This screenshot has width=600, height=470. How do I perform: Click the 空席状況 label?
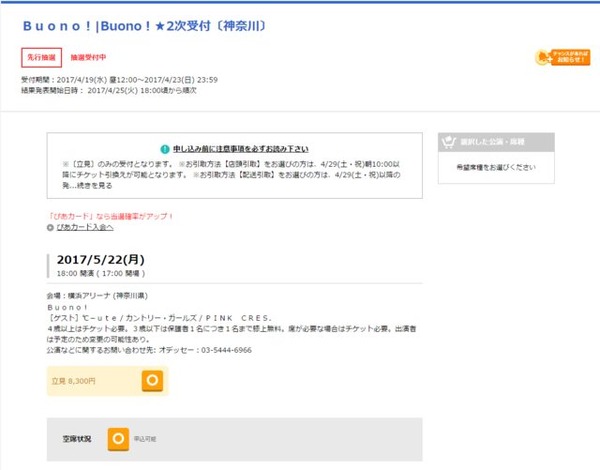(77, 439)
